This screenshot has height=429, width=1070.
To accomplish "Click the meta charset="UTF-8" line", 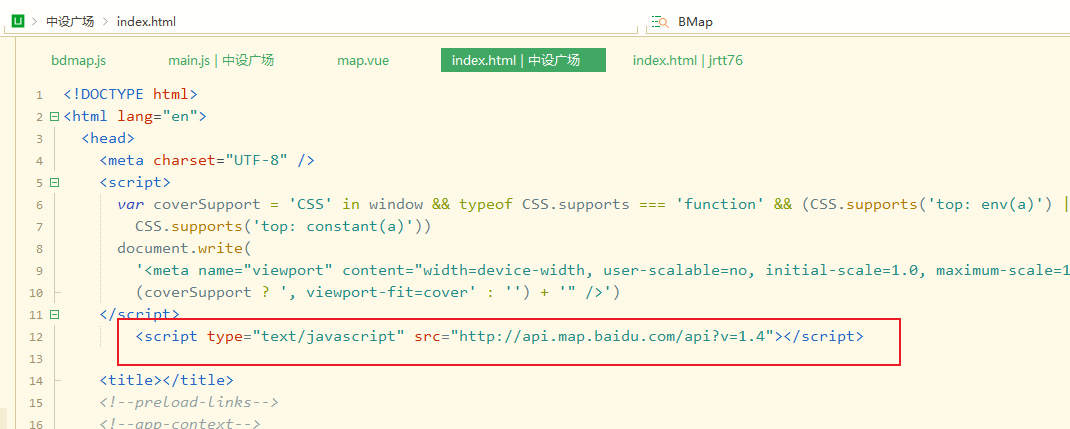I will (207, 160).
